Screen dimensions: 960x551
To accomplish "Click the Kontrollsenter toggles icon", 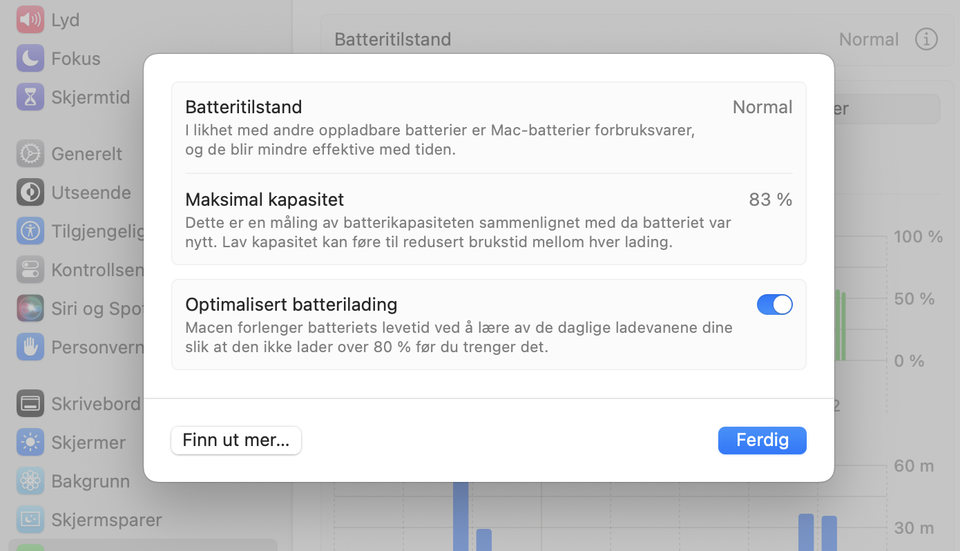I will [x=30, y=270].
